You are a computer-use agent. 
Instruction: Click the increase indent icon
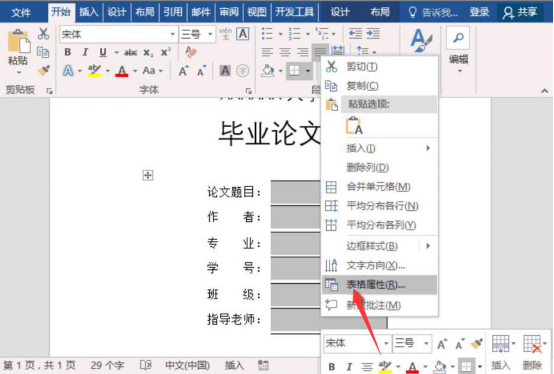tap(373, 34)
